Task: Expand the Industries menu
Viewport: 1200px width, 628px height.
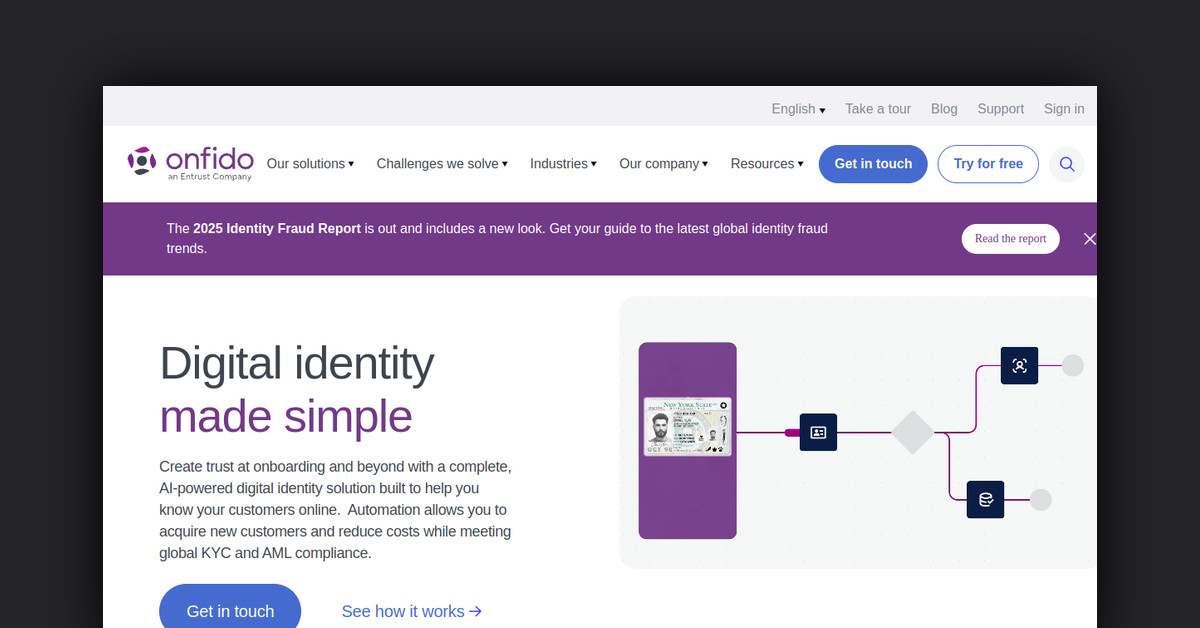Action: coord(563,164)
